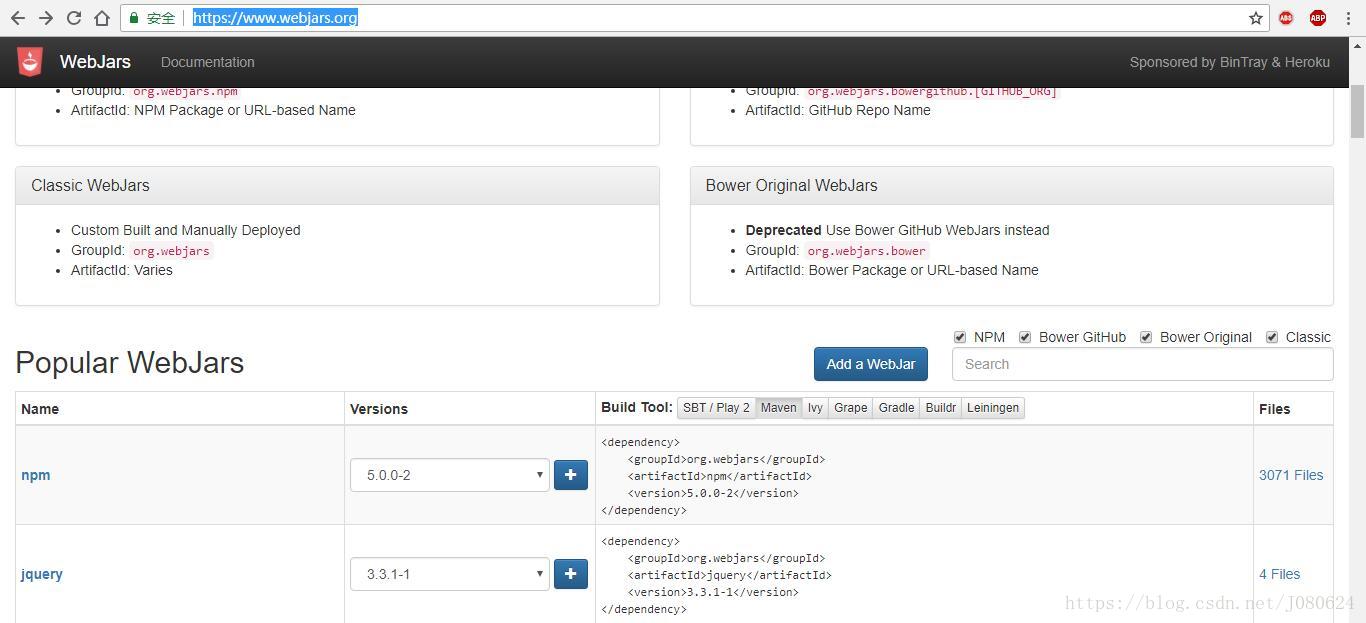Select the SBT / Play 2 build tool
Viewport: 1366px width, 623px height.
(x=716, y=408)
